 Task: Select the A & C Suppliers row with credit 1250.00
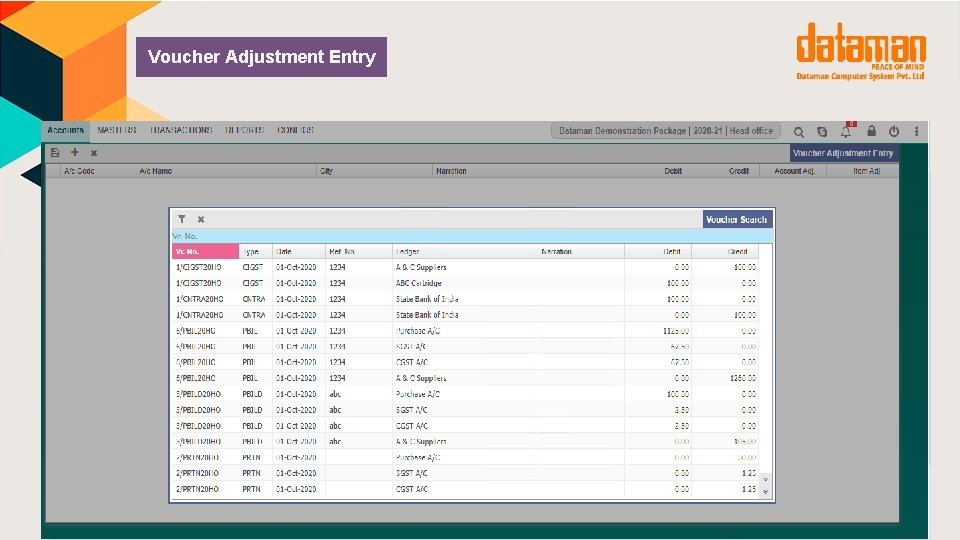(465, 378)
